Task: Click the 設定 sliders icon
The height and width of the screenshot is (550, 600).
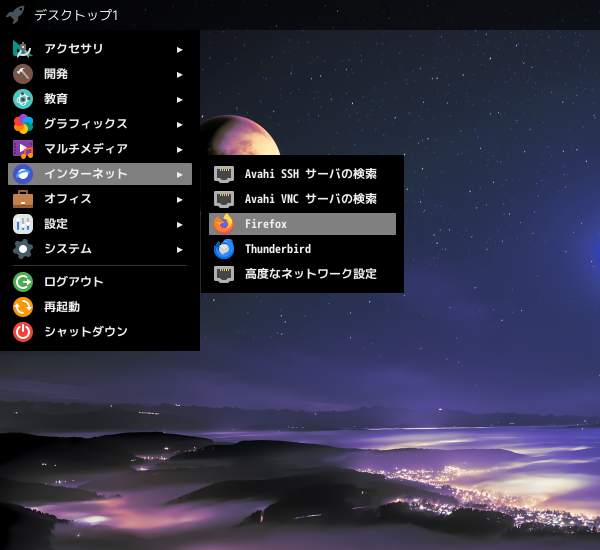Action: coord(23,224)
